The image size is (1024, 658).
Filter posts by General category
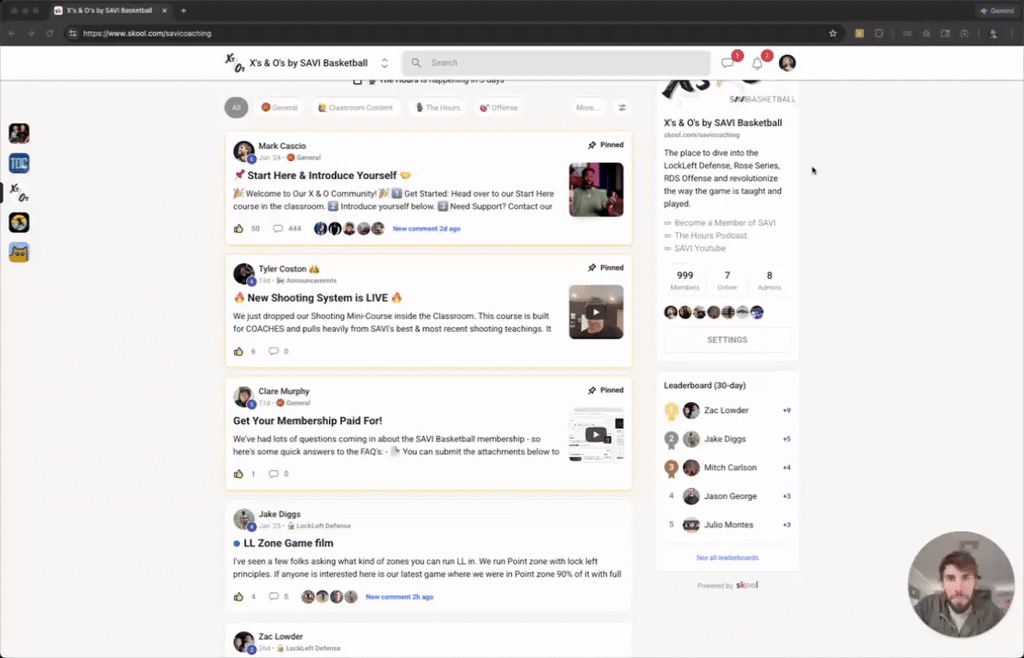[x=280, y=108]
